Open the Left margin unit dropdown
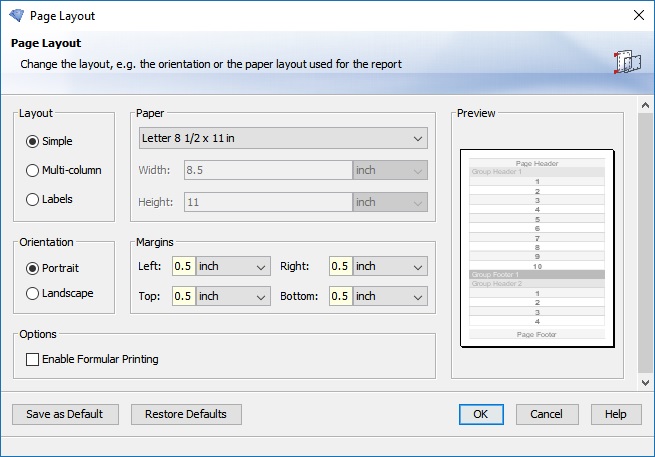This screenshot has height=457, width=655. tap(233, 267)
